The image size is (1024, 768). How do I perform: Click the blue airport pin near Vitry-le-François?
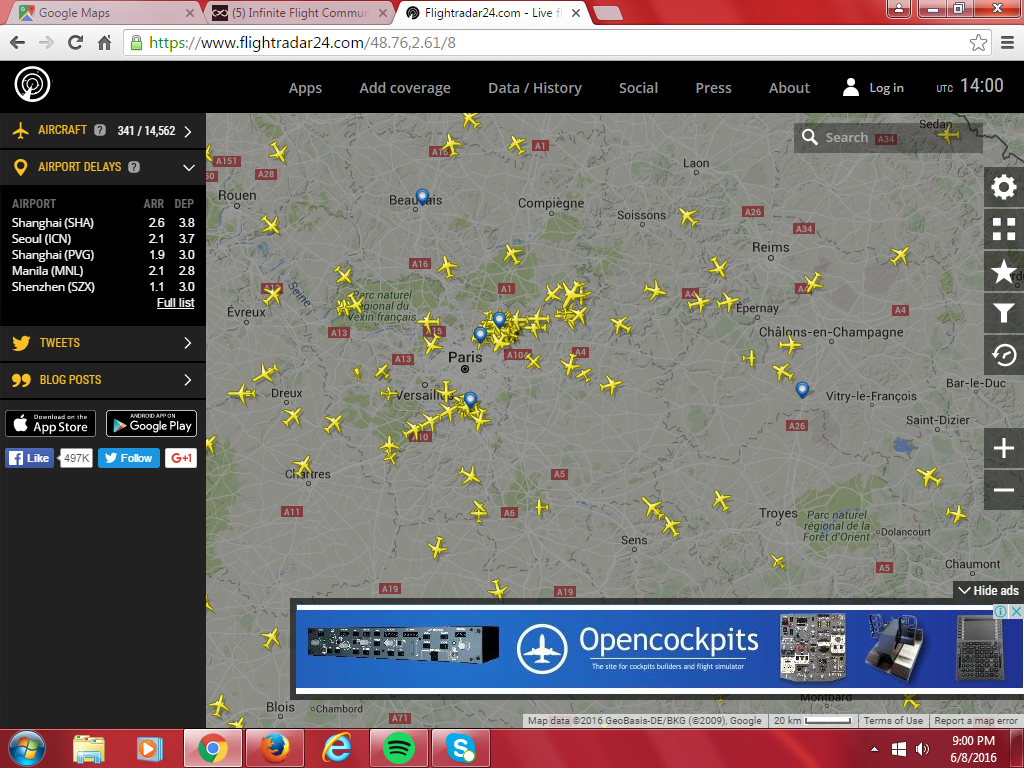click(x=802, y=390)
